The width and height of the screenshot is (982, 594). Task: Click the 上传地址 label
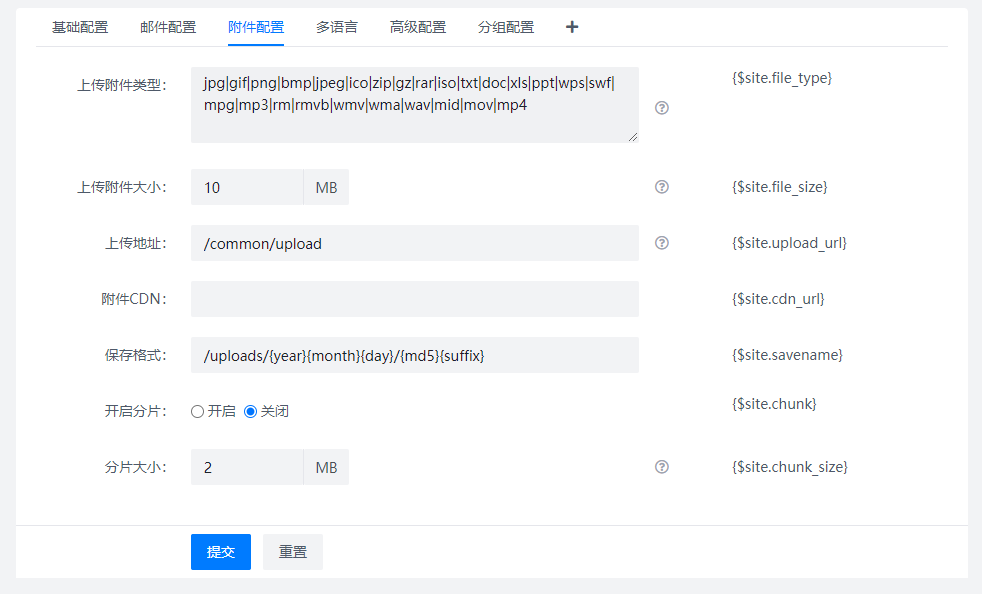coord(135,243)
